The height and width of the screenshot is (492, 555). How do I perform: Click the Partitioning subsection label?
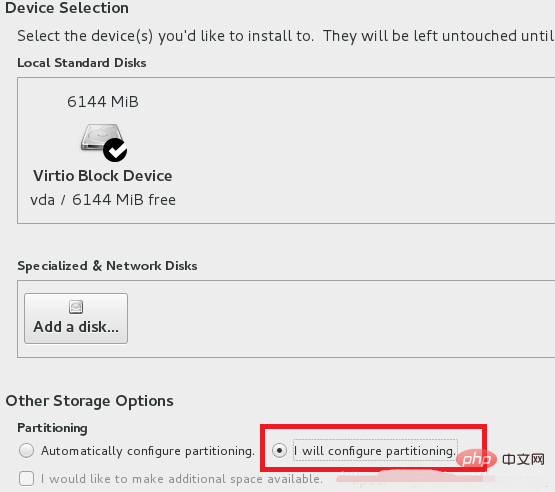click(52, 428)
